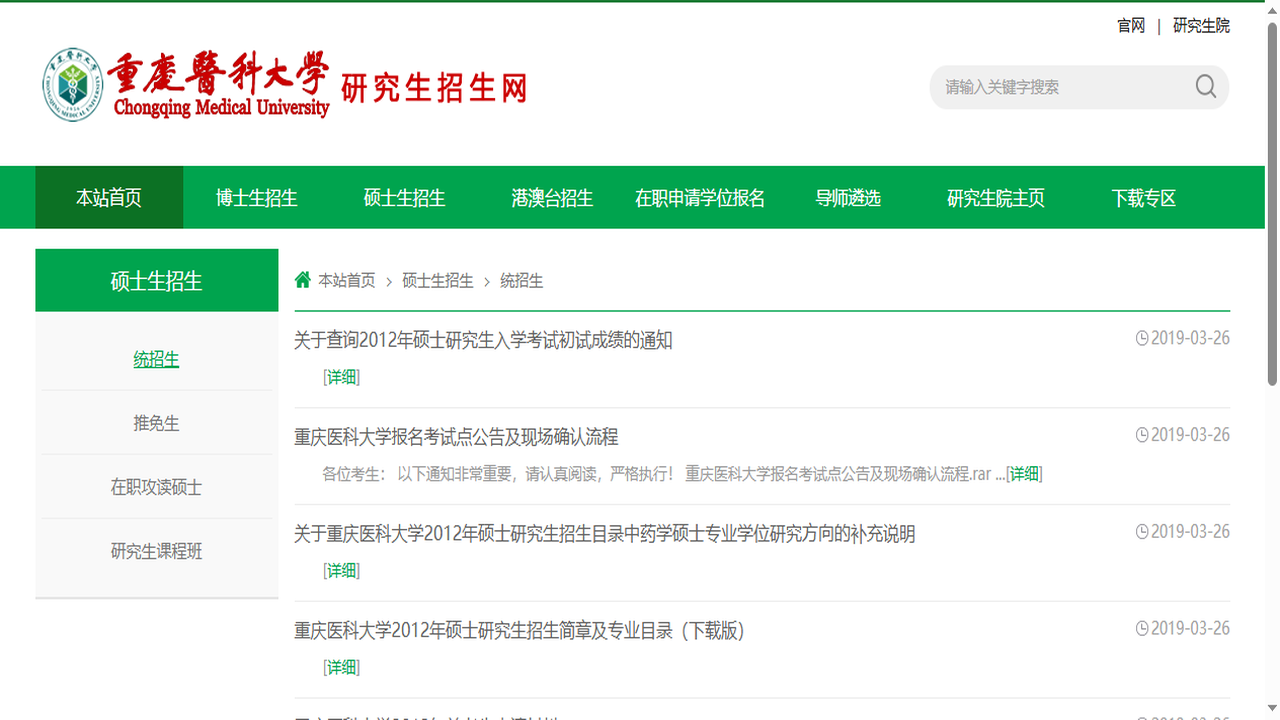Viewport: 1280px width, 720px height.
Task: Open the 在职攻读硕士 sidebar category
Action: (156, 487)
